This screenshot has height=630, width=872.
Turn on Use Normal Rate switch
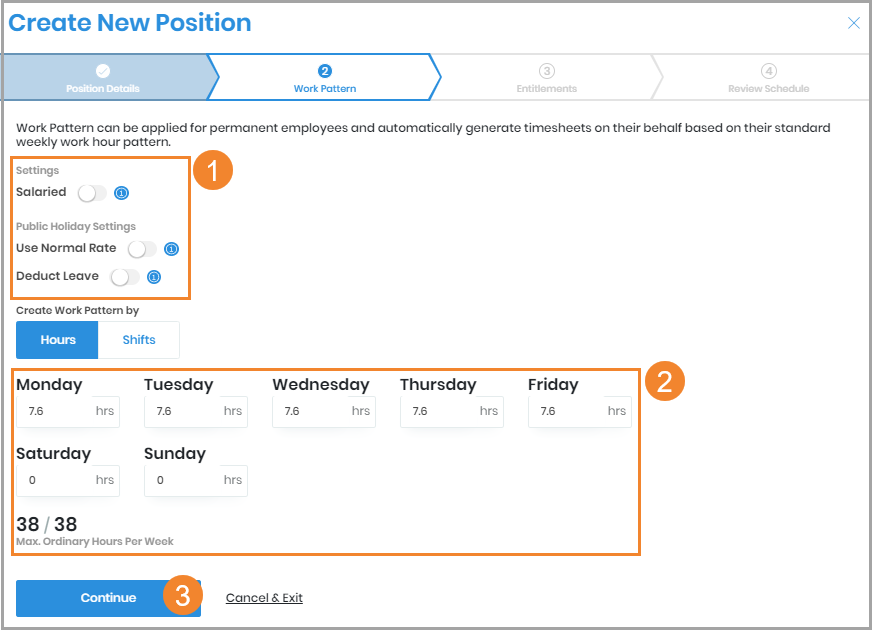[x=142, y=249]
